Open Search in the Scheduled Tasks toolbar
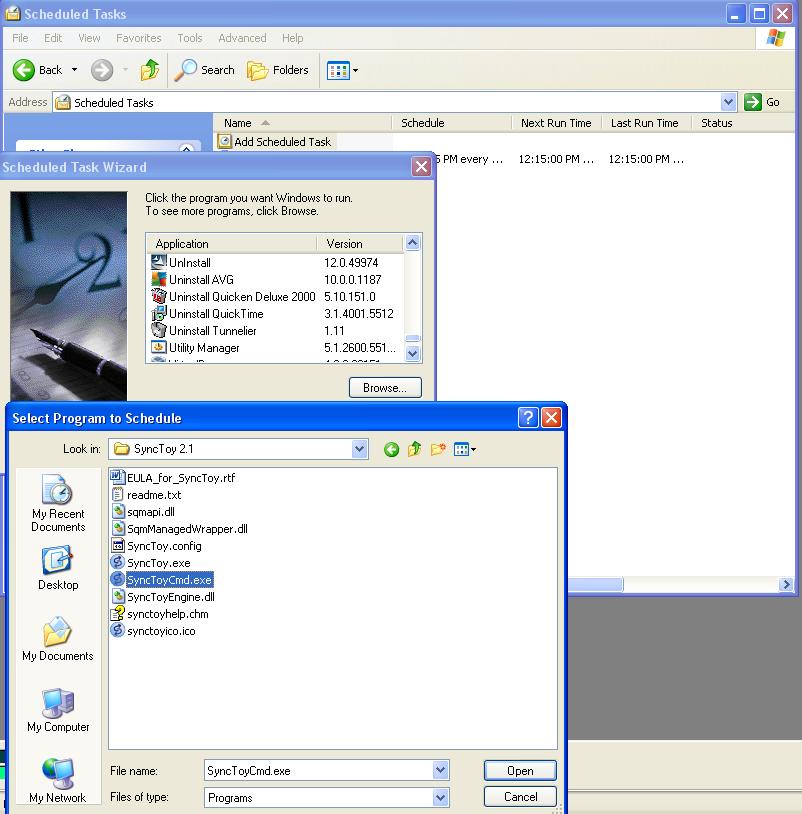 coord(205,70)
